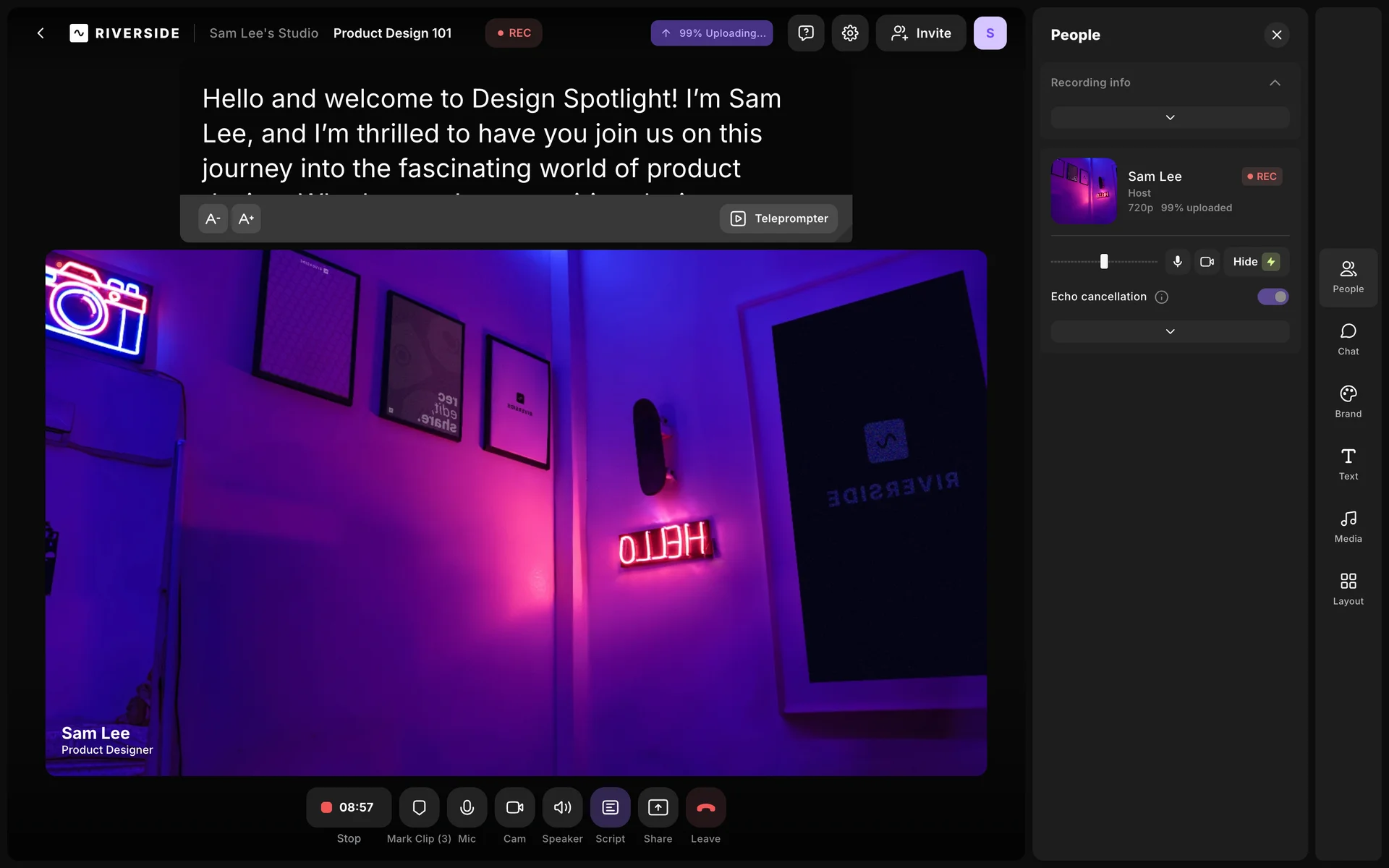Turn off the Cam in bottom toolbar
This screenshot has width=1389, height=868.
pyautogui.click(x=514, y=807)
